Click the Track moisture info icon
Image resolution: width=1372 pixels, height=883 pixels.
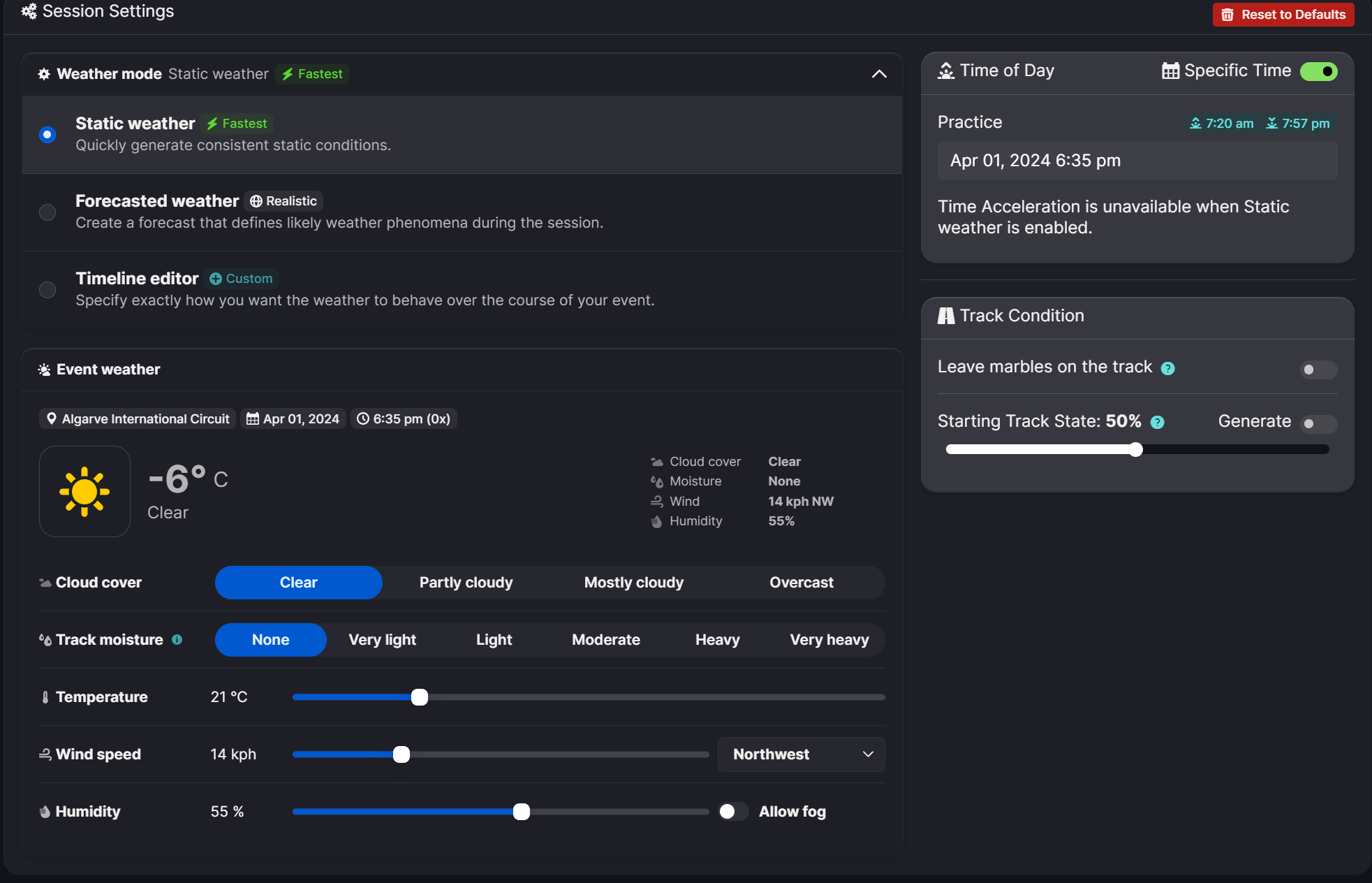[177, 639]
